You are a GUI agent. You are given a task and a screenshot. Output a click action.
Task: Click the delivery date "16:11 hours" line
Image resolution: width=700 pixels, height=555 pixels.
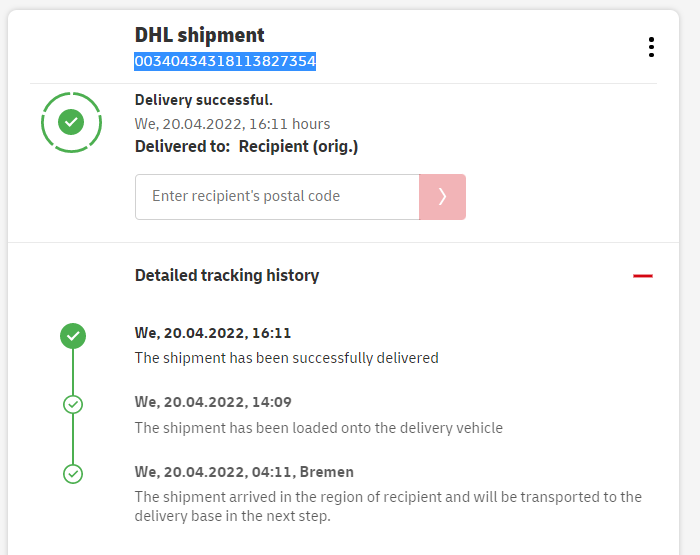pyautogui.click(x=232, y=124)
